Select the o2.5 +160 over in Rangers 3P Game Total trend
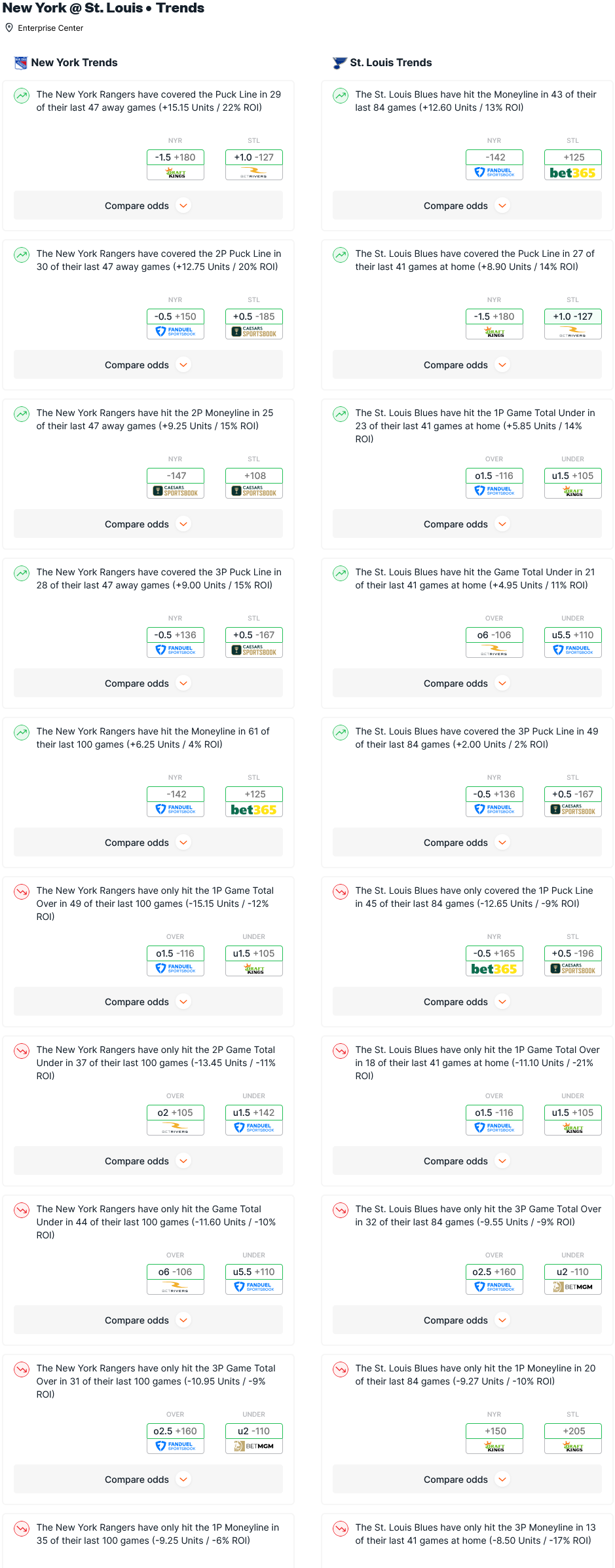Viewport: 615px width, 1568px height. (x=175, y=1431)
